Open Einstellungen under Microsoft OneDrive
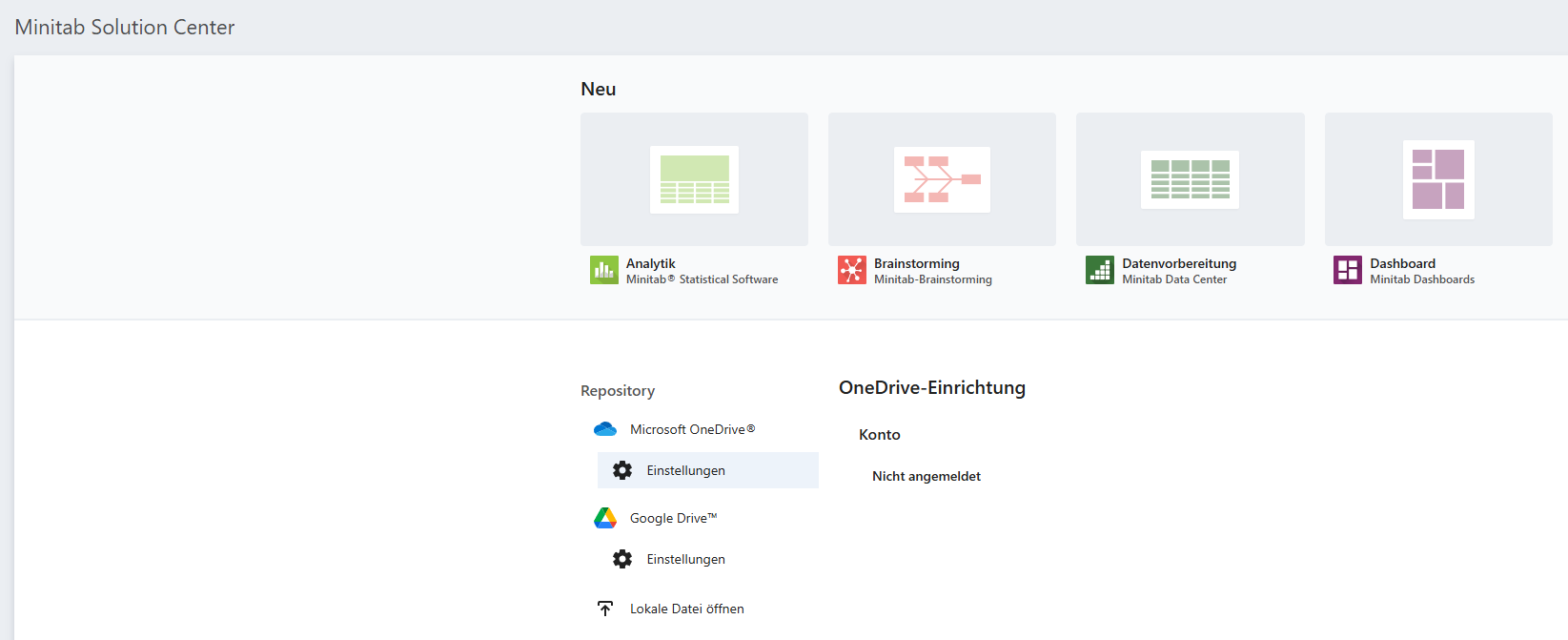Screen dimensions: 1568x640 click(708, 470)
